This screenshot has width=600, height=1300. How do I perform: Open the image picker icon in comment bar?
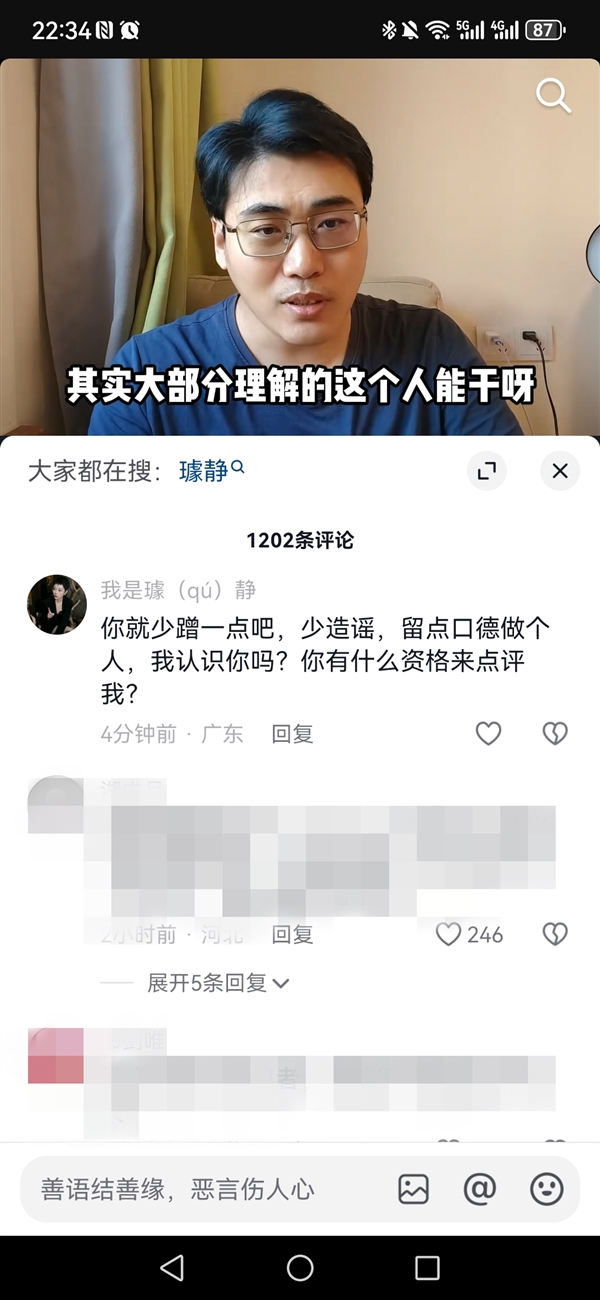click(x=413, y=1189)
